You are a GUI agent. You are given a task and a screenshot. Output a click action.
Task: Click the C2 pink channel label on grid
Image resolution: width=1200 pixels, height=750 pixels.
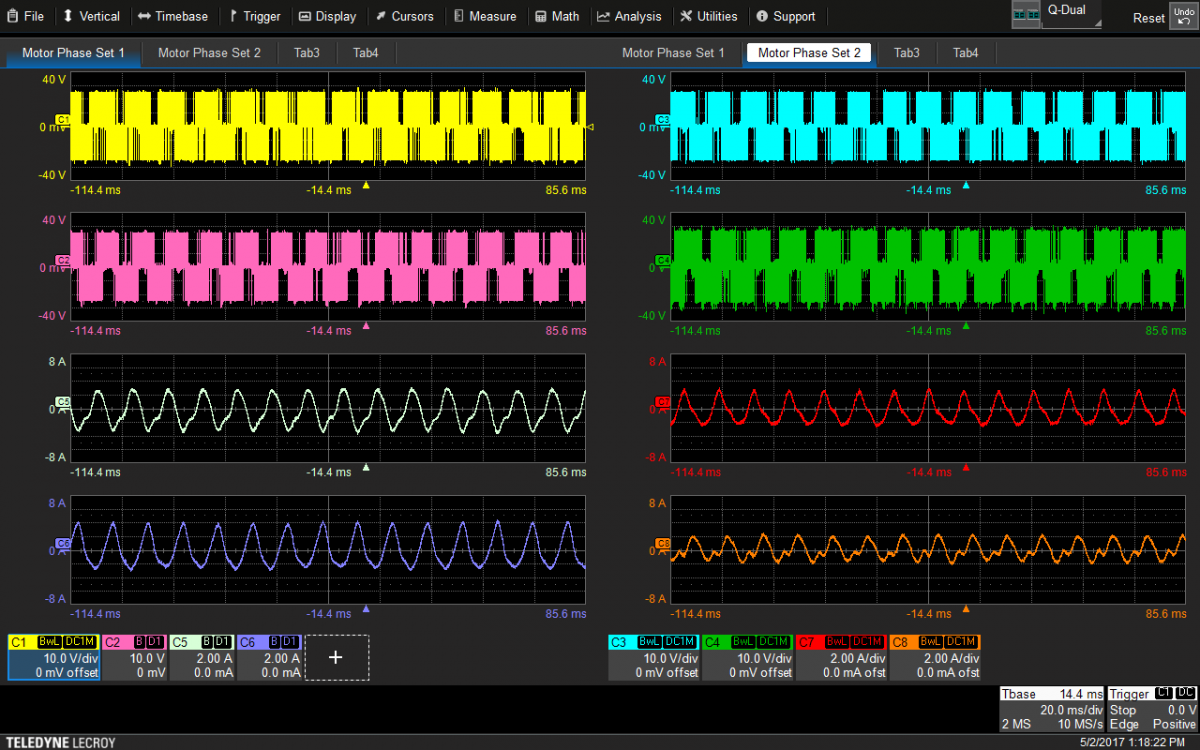(x=62, y=261)
